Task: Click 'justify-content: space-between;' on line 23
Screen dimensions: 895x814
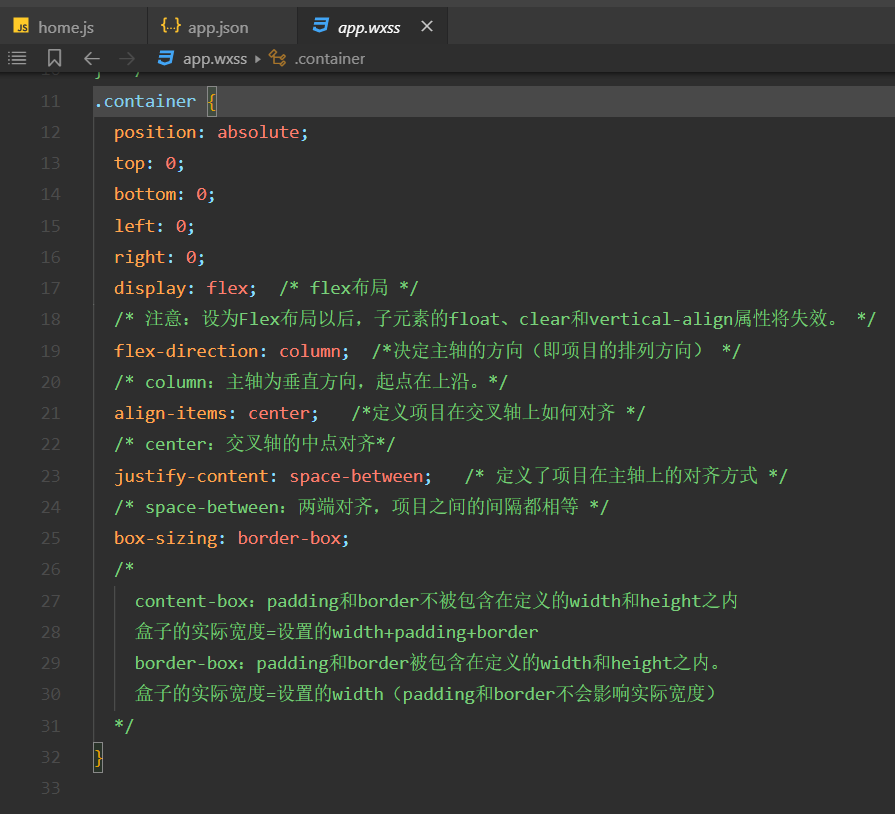Action: tap(273, 476)
